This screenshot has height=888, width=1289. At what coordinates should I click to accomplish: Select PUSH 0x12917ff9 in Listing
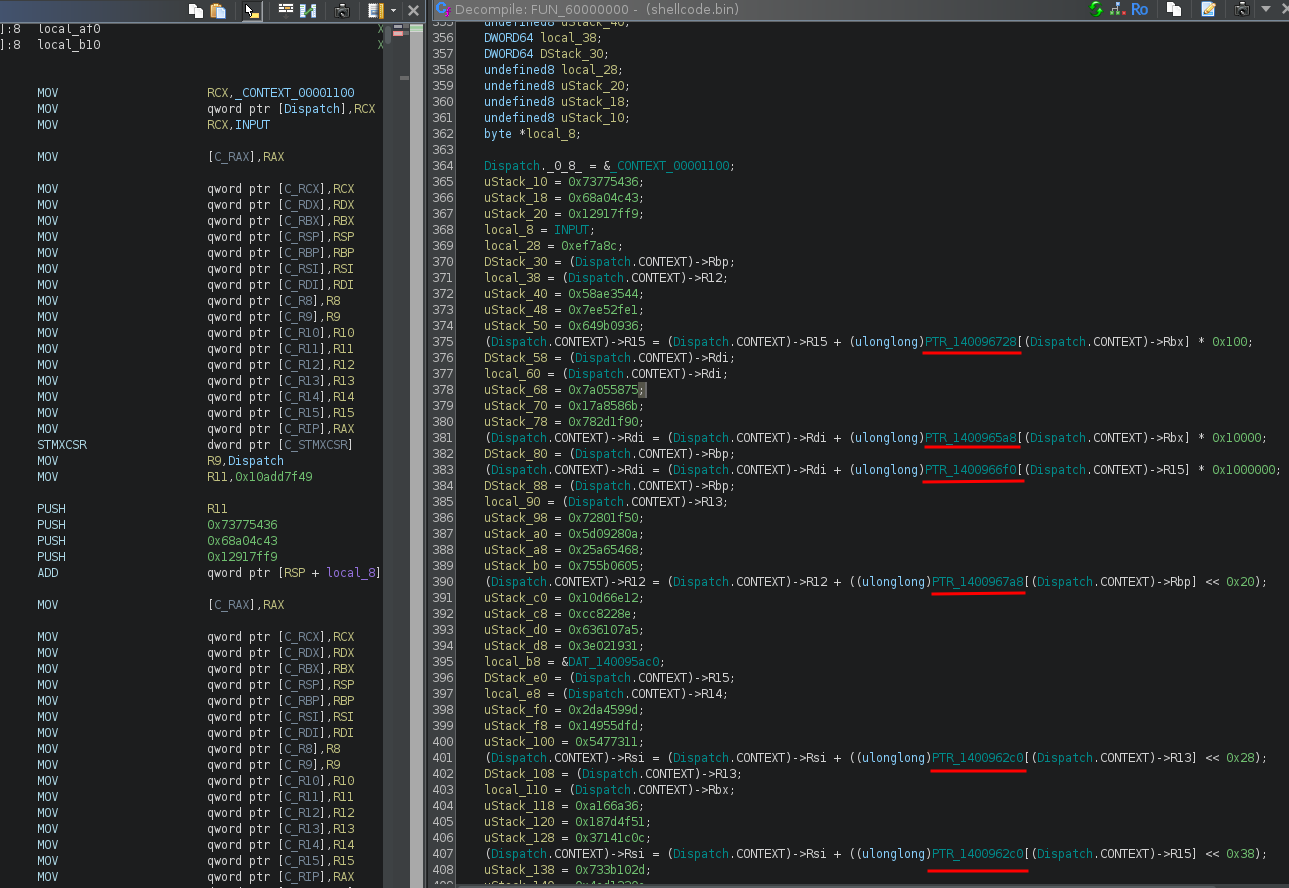pos(157,557)
